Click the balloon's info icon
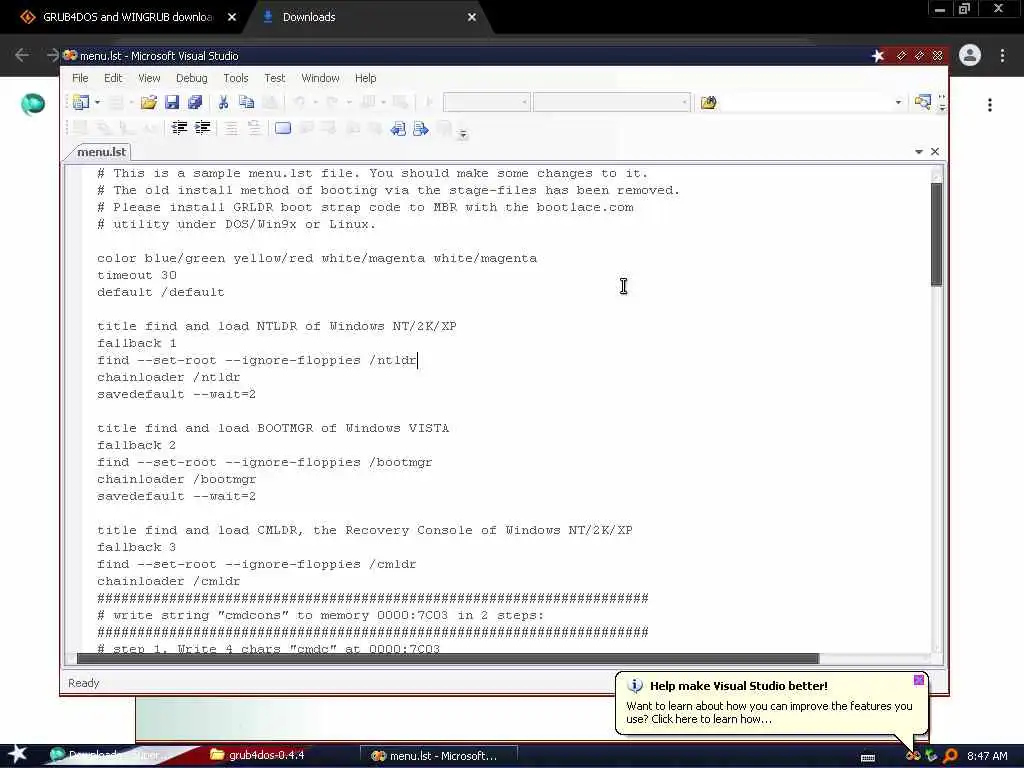This screenshot has width=1024, height=768. pyautogui.click(x=635, y=686)
